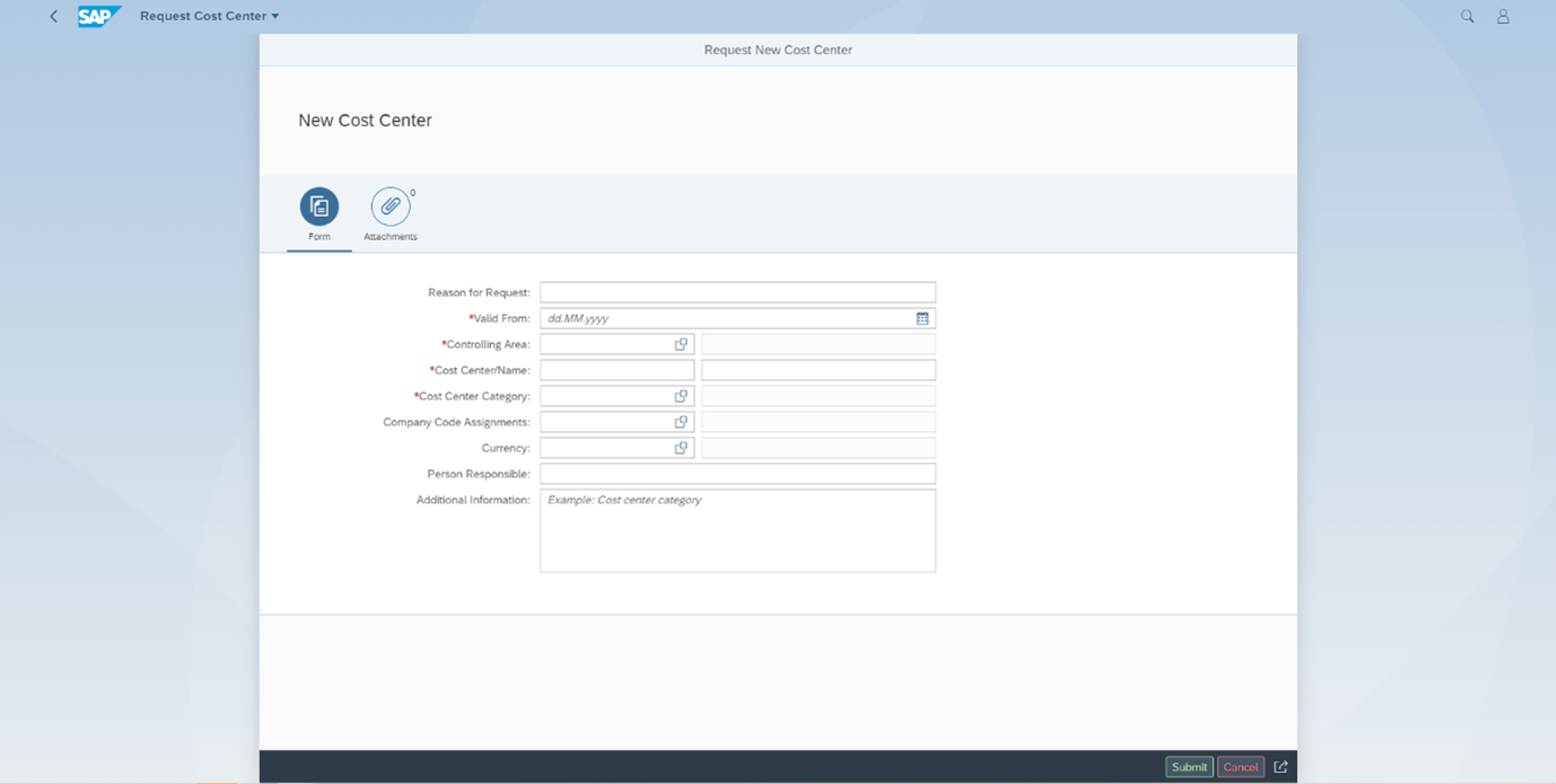The height and width of the screenshot is (784, 1556).
Task: Click the Reason for Request field
Action: 737,292
